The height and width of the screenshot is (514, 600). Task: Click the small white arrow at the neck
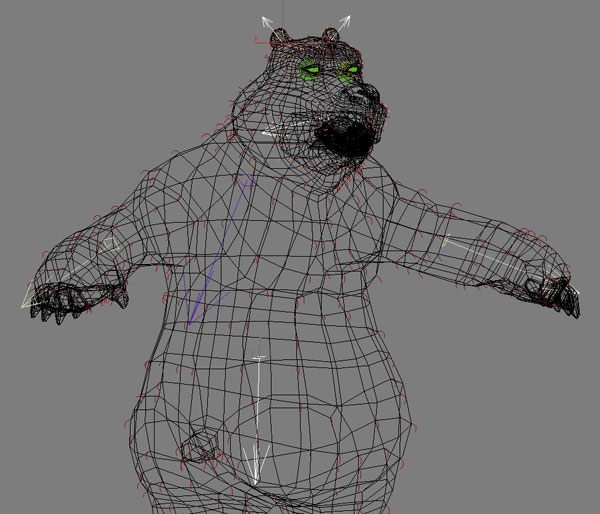click(267, 132)
